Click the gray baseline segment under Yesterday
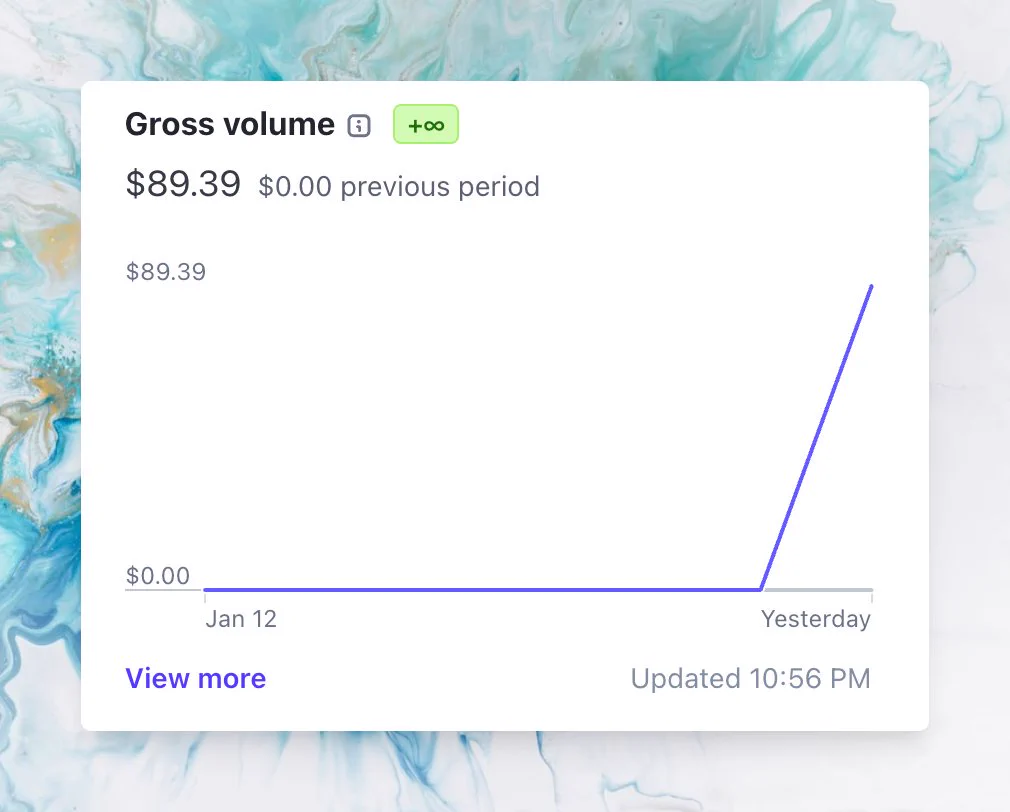This screenshot has width=1010, height=812. click(818, 590)
